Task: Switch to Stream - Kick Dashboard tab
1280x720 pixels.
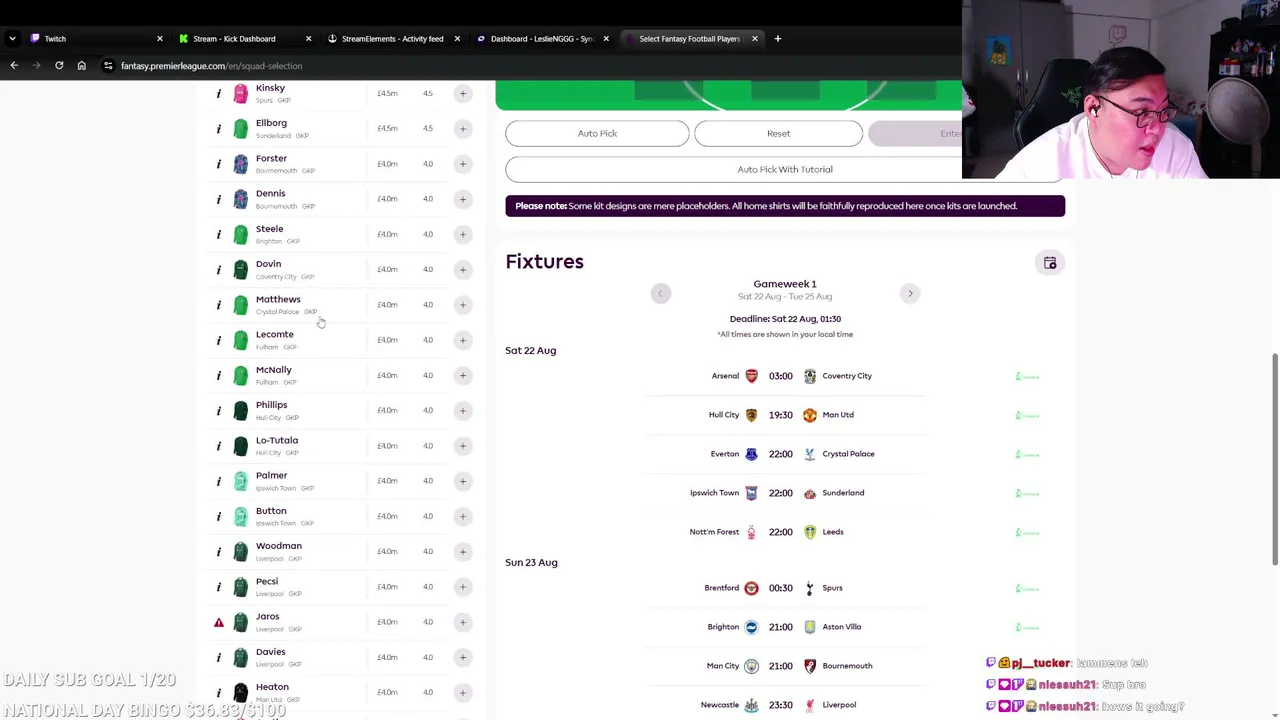Action: (x=245, y=39)
